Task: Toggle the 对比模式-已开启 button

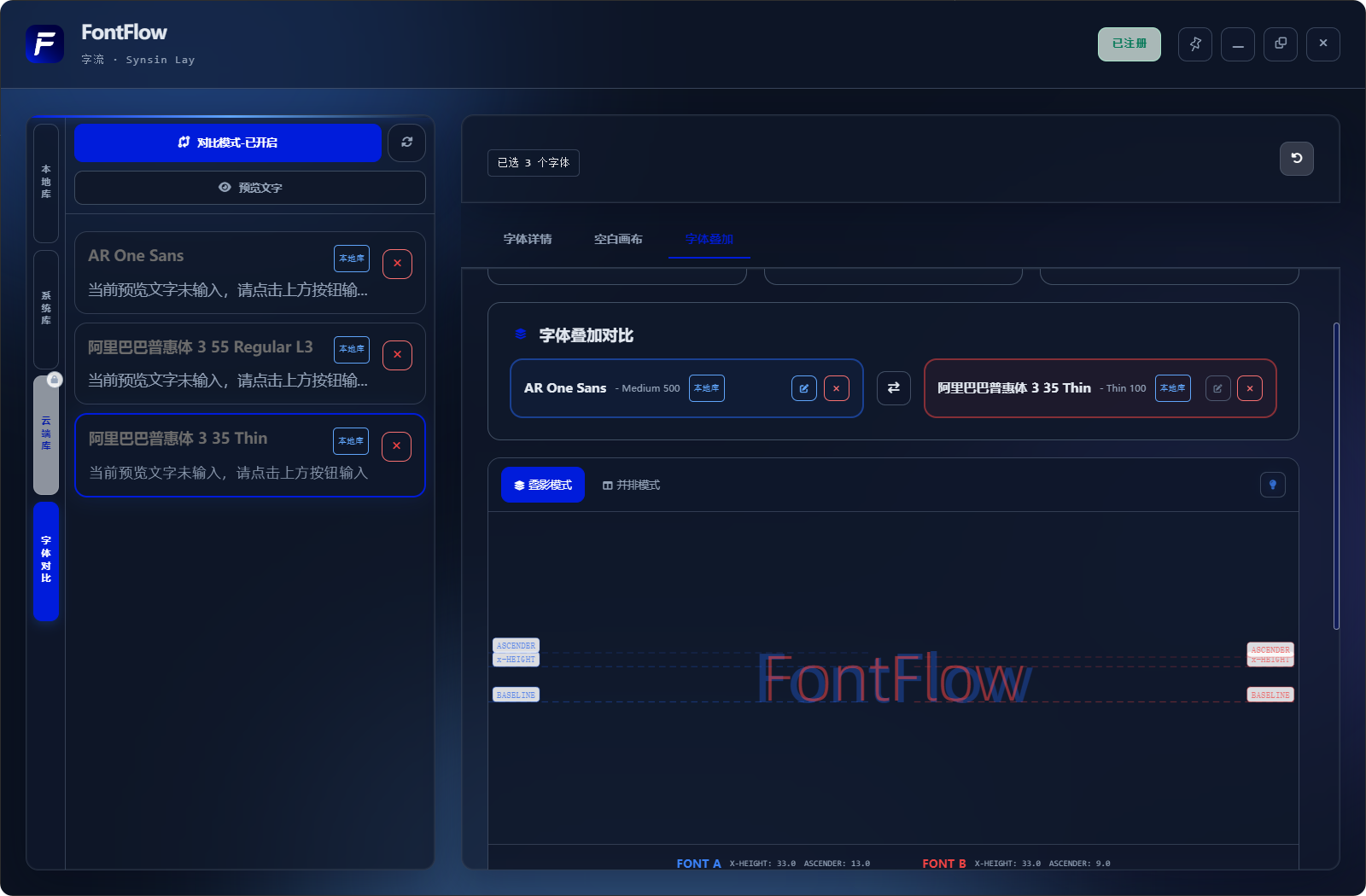Action: point(228,143)
